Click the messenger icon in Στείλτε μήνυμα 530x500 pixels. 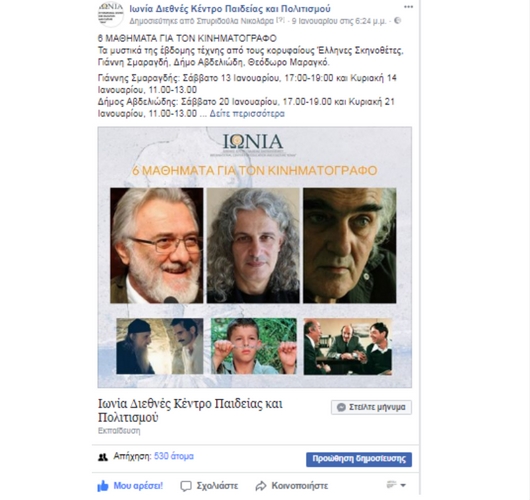pyautogui.click(x=341, y=407)
